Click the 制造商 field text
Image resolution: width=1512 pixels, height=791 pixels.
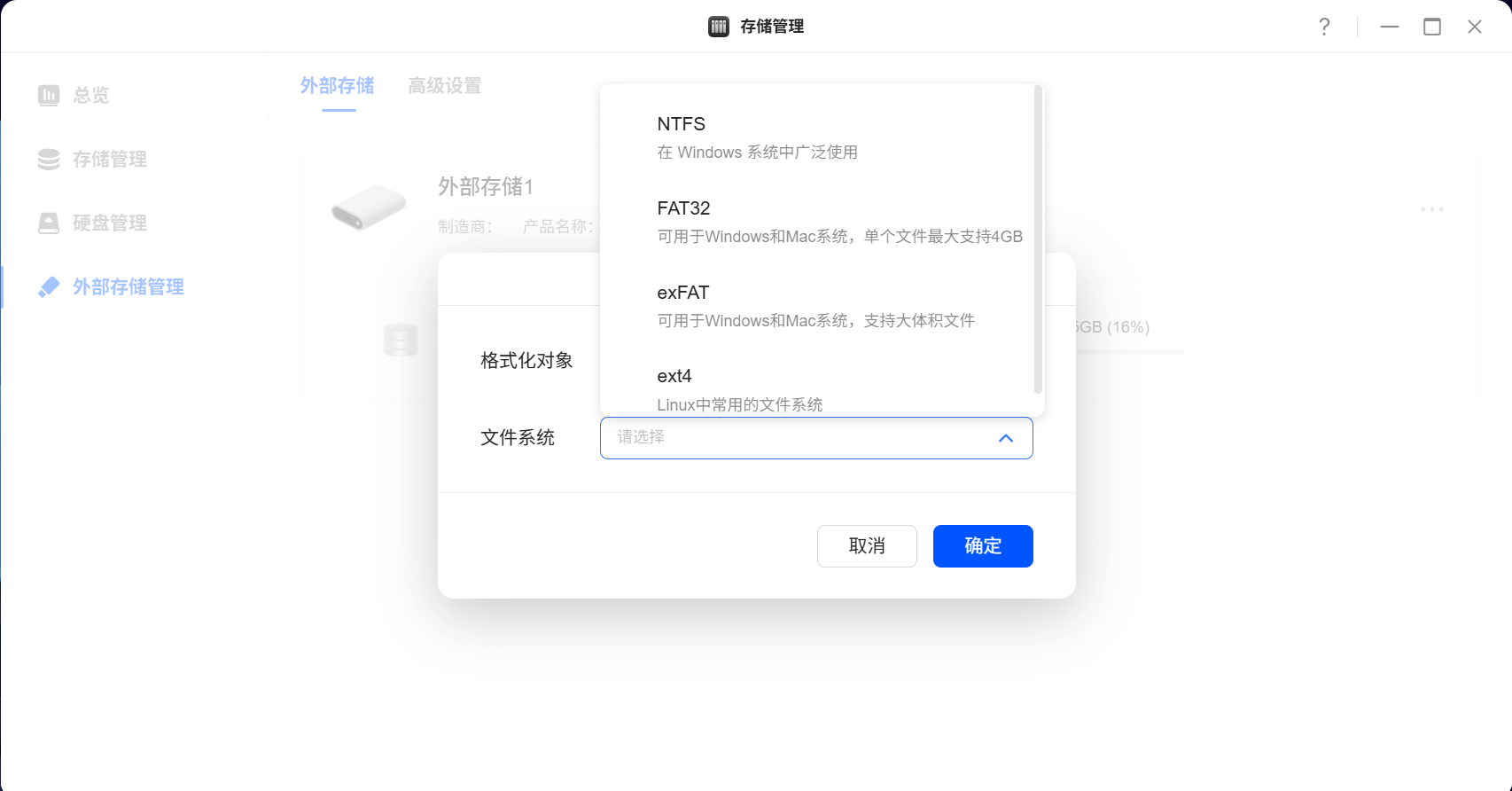point(465,227)
